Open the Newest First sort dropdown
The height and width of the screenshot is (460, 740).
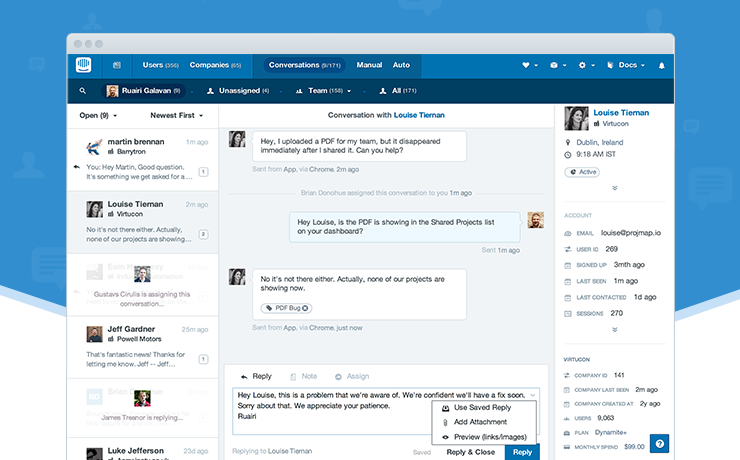coord(175,115)
